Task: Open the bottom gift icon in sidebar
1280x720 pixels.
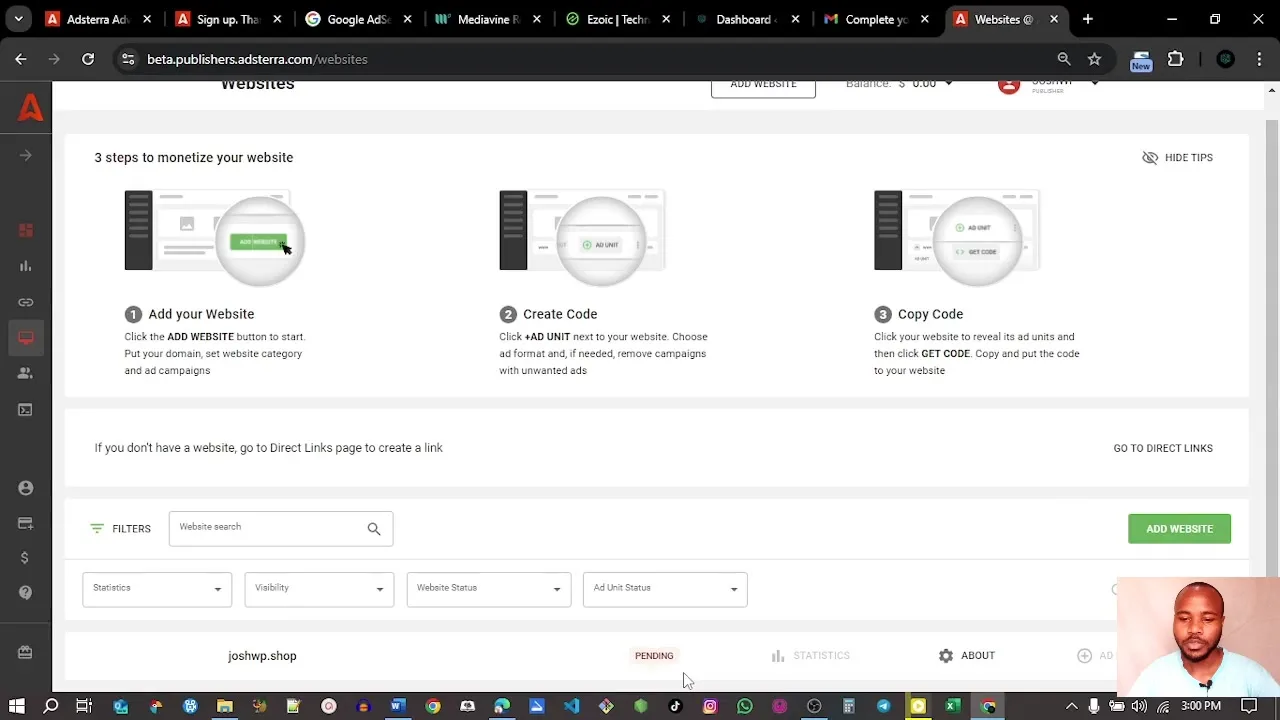Action: tap(26, 652)
